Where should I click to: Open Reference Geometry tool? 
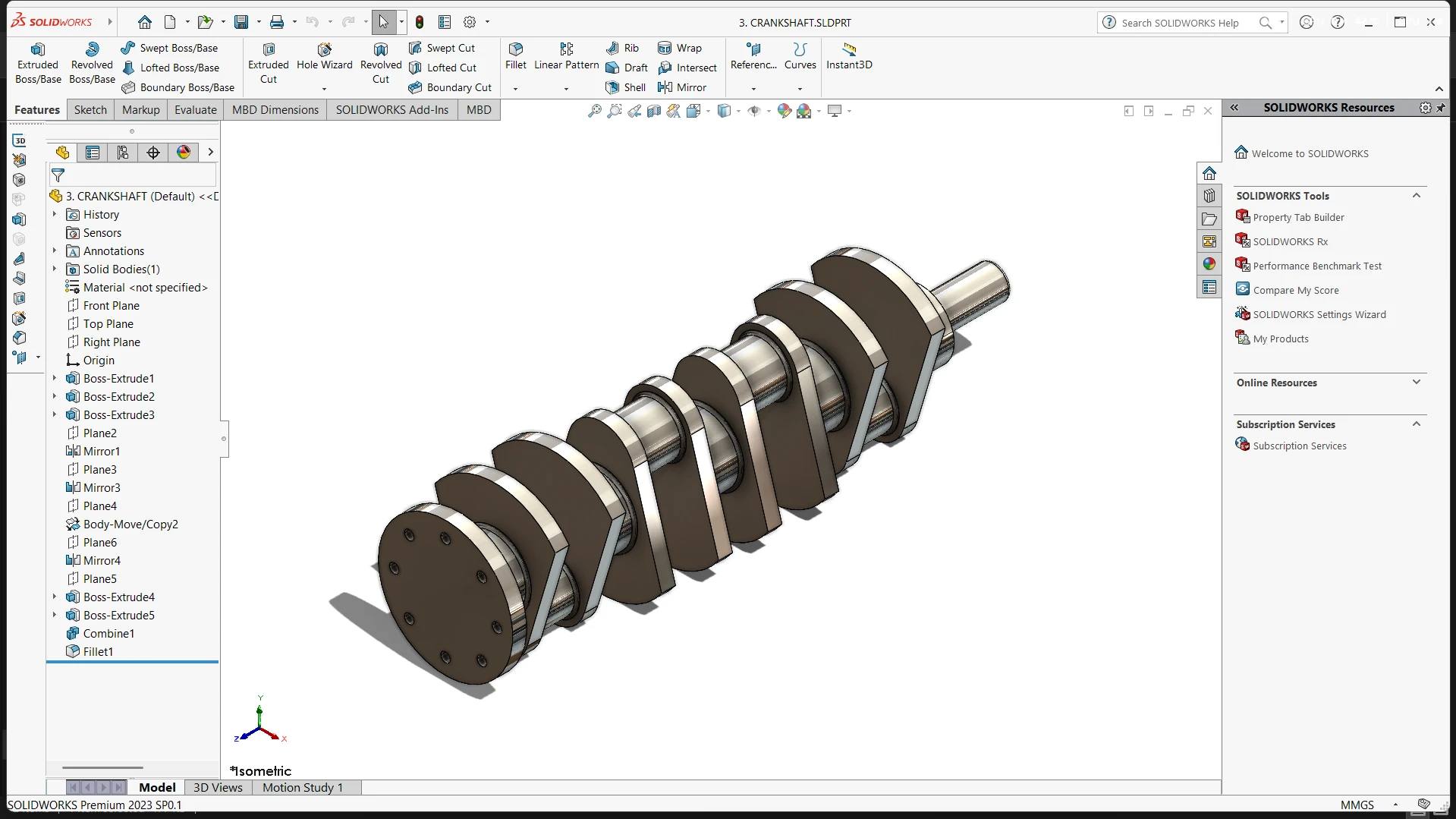[753, 57]
